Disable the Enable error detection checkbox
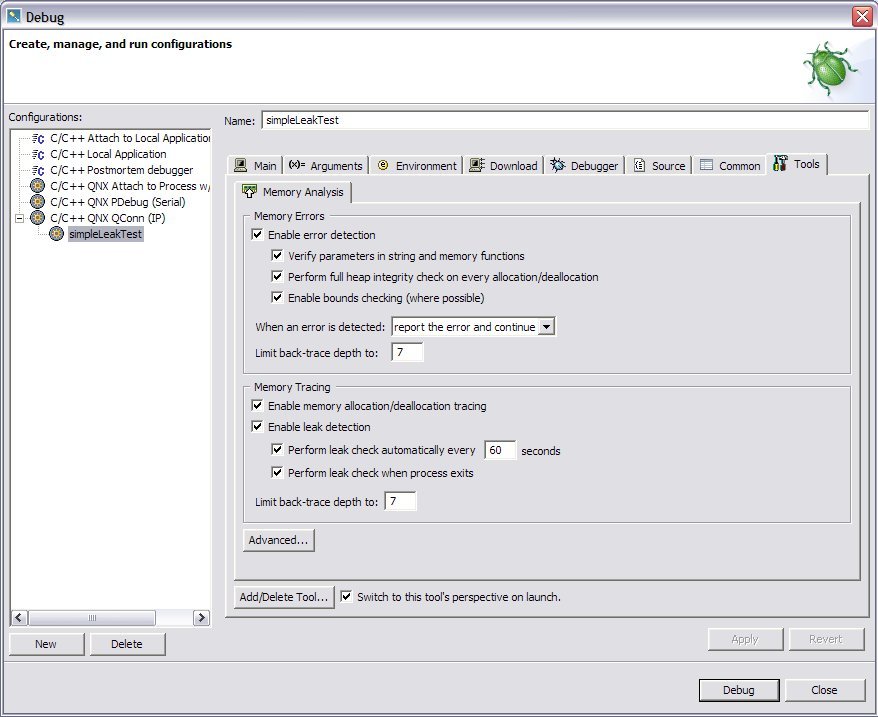 (x=258, y=235)
